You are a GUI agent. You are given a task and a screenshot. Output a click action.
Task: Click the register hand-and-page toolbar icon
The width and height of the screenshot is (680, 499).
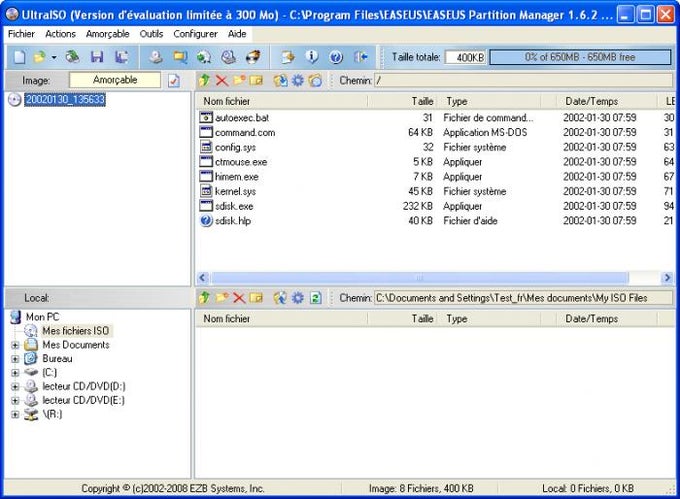[288, 57]
